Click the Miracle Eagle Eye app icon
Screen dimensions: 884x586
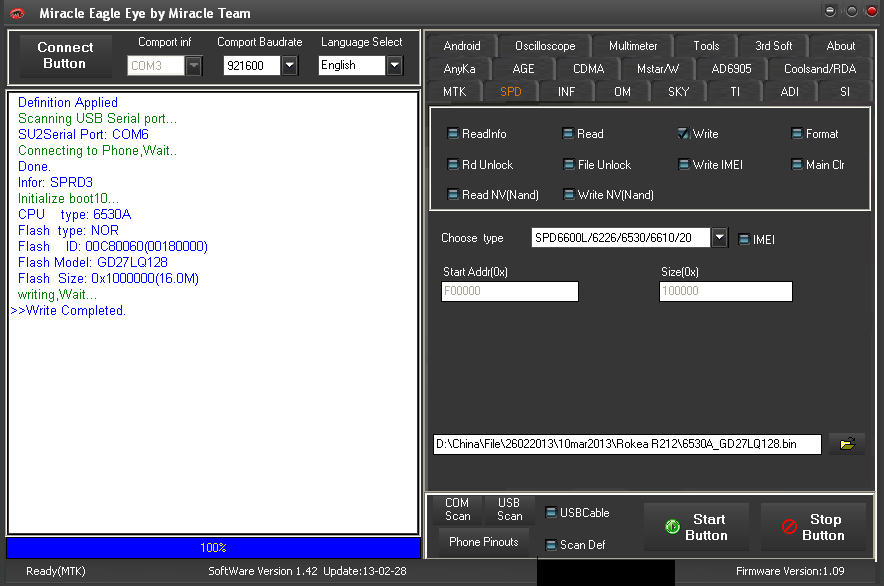17,14
